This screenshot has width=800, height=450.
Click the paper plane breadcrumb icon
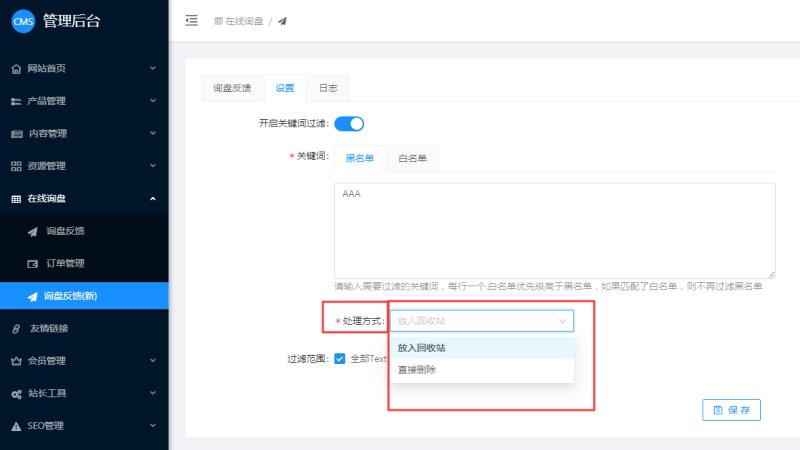(x=282, y=21)
